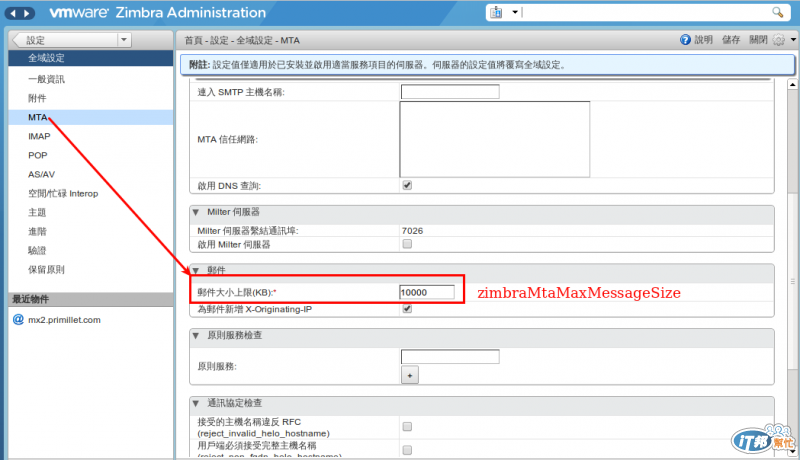
Task: Click the 關閉 close button
Action: (x=758, y=40)
